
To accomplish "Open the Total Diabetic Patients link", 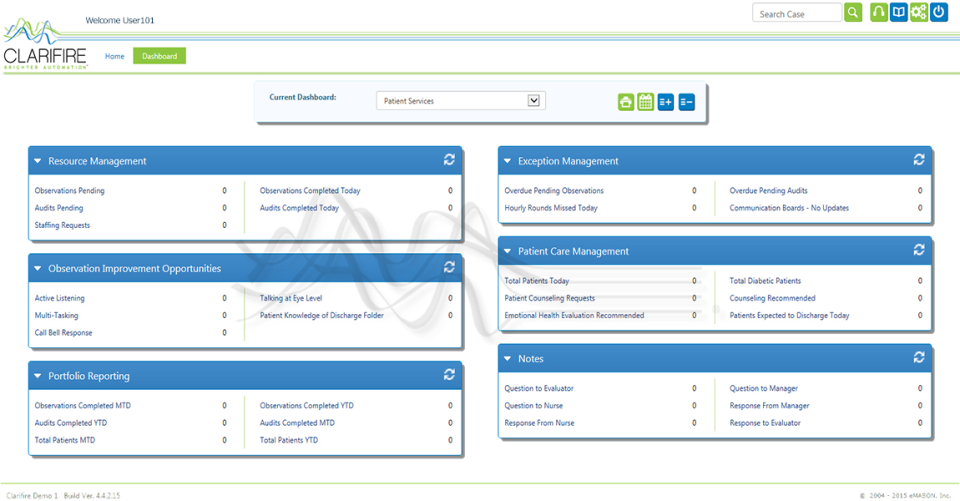I will pos(765,281).
